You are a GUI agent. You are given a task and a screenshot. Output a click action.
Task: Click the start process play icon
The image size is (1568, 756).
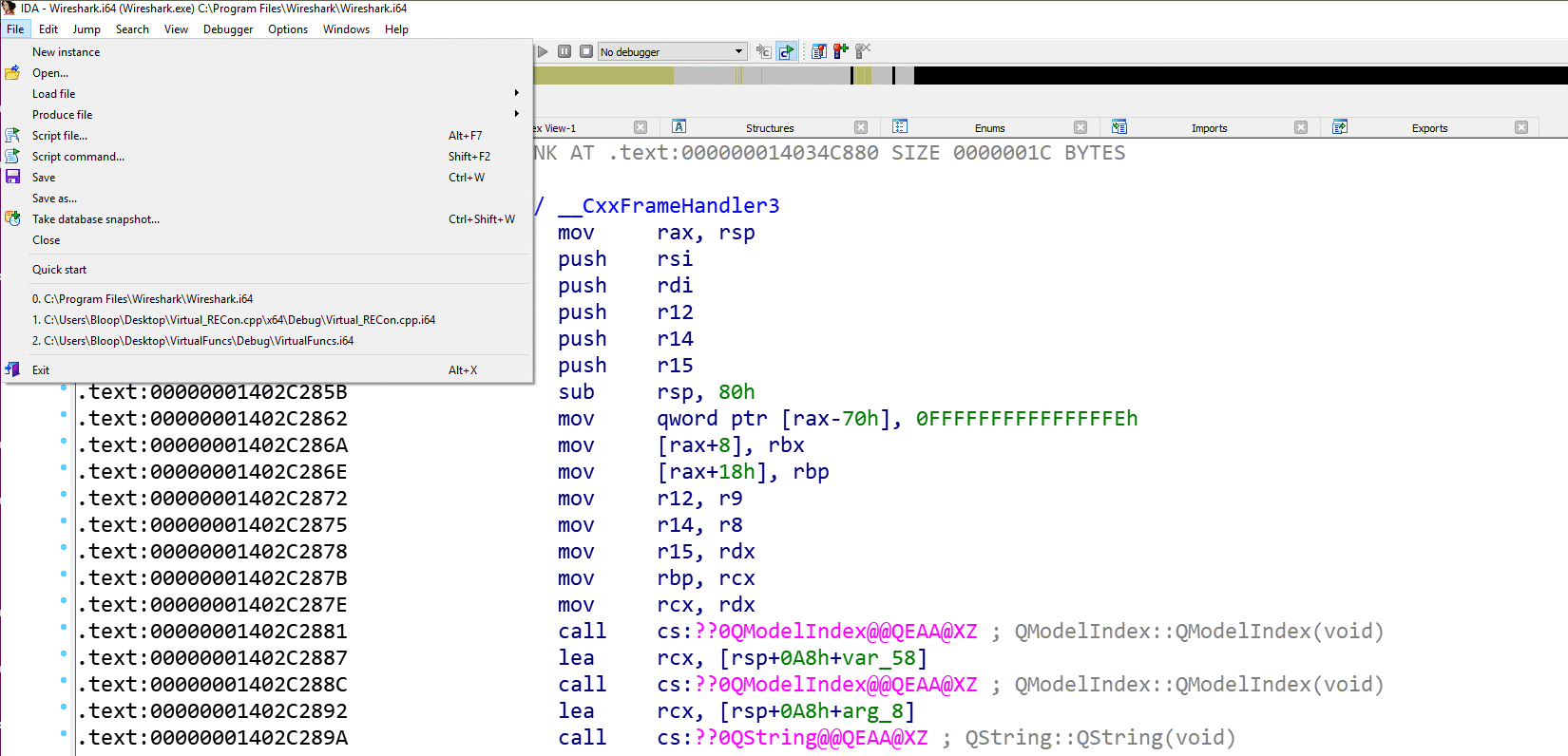(543, 51)
